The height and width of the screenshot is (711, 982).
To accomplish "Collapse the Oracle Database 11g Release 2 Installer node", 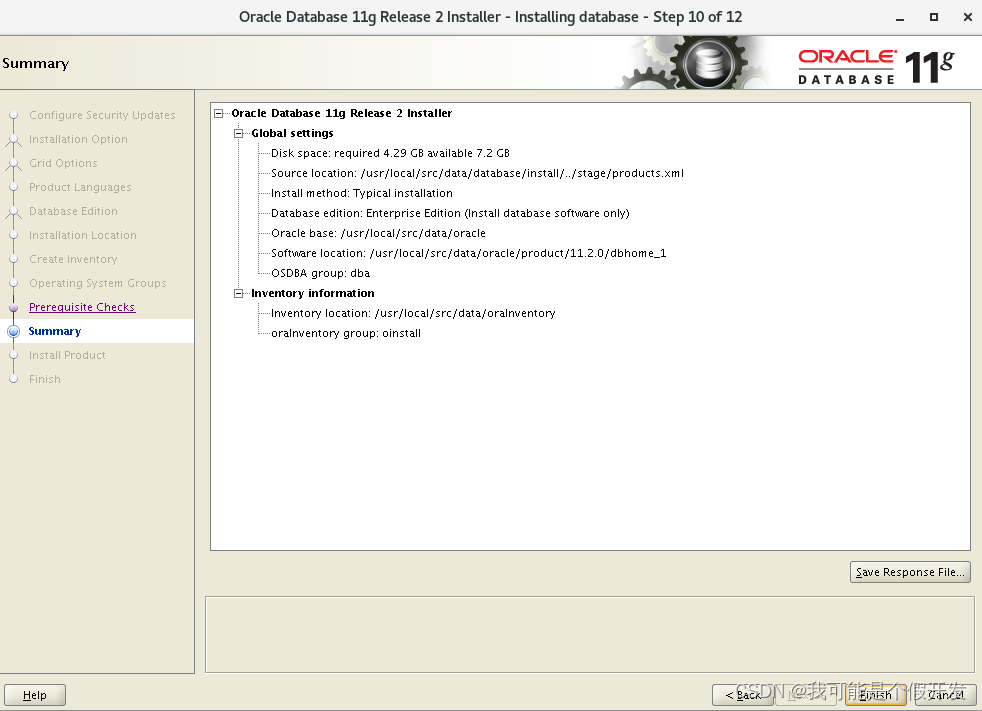I will (219, 113).
